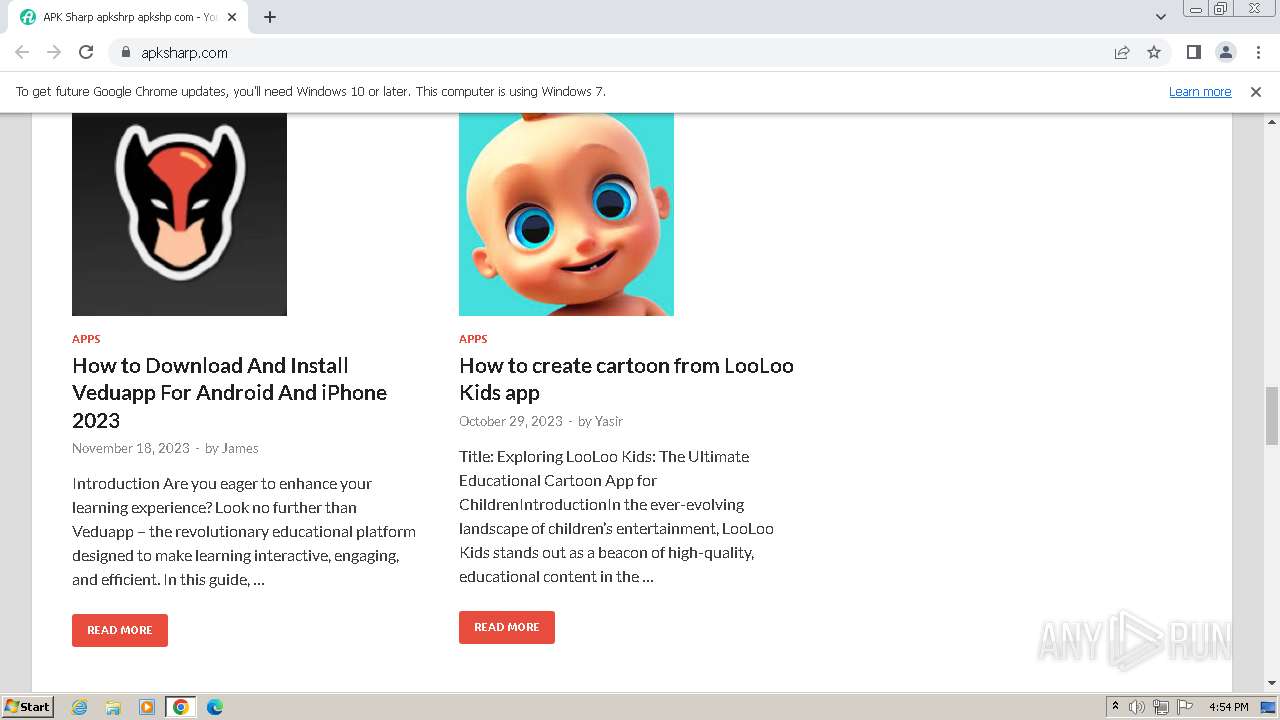The width and height of the screenshot is (1280, 720).
Task: Click the page vertical scrollbar thumb
Action: click(x=1272, y=415)
